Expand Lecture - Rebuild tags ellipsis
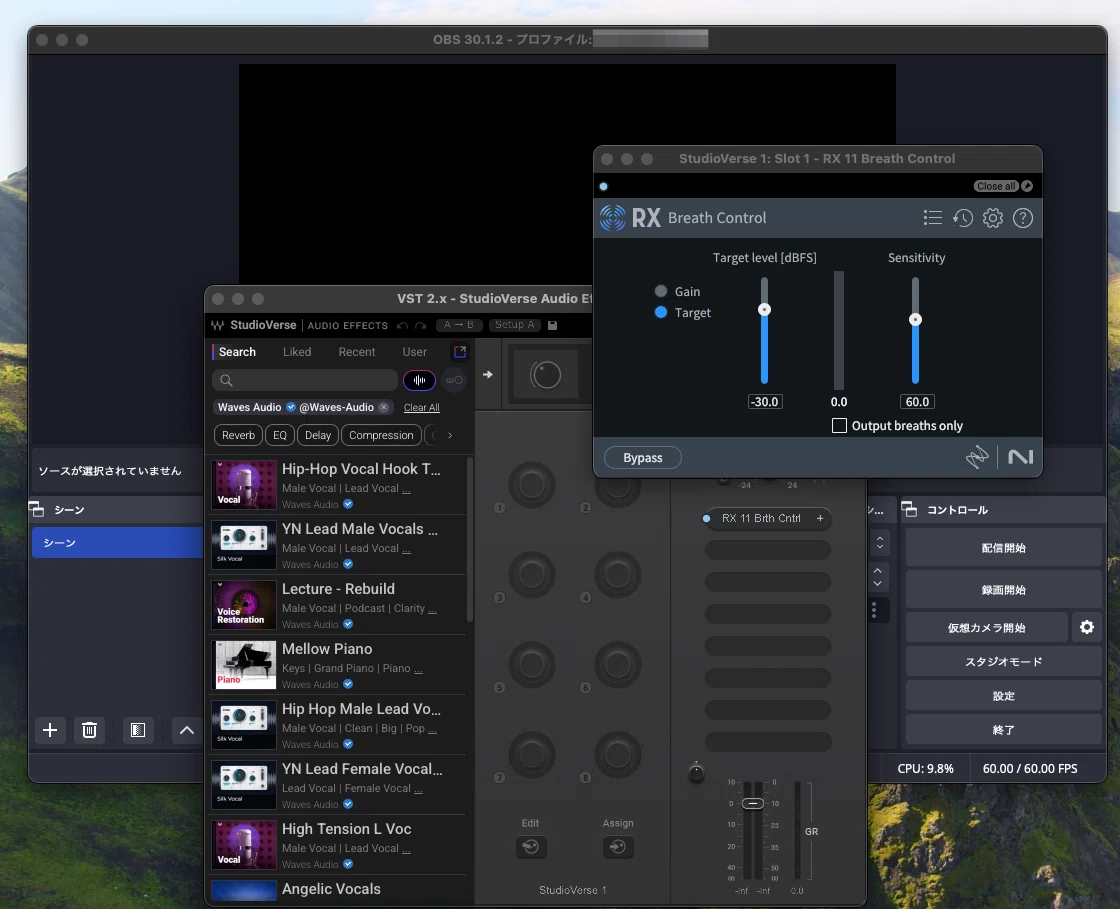1120x909 pixels. (432, 609)
